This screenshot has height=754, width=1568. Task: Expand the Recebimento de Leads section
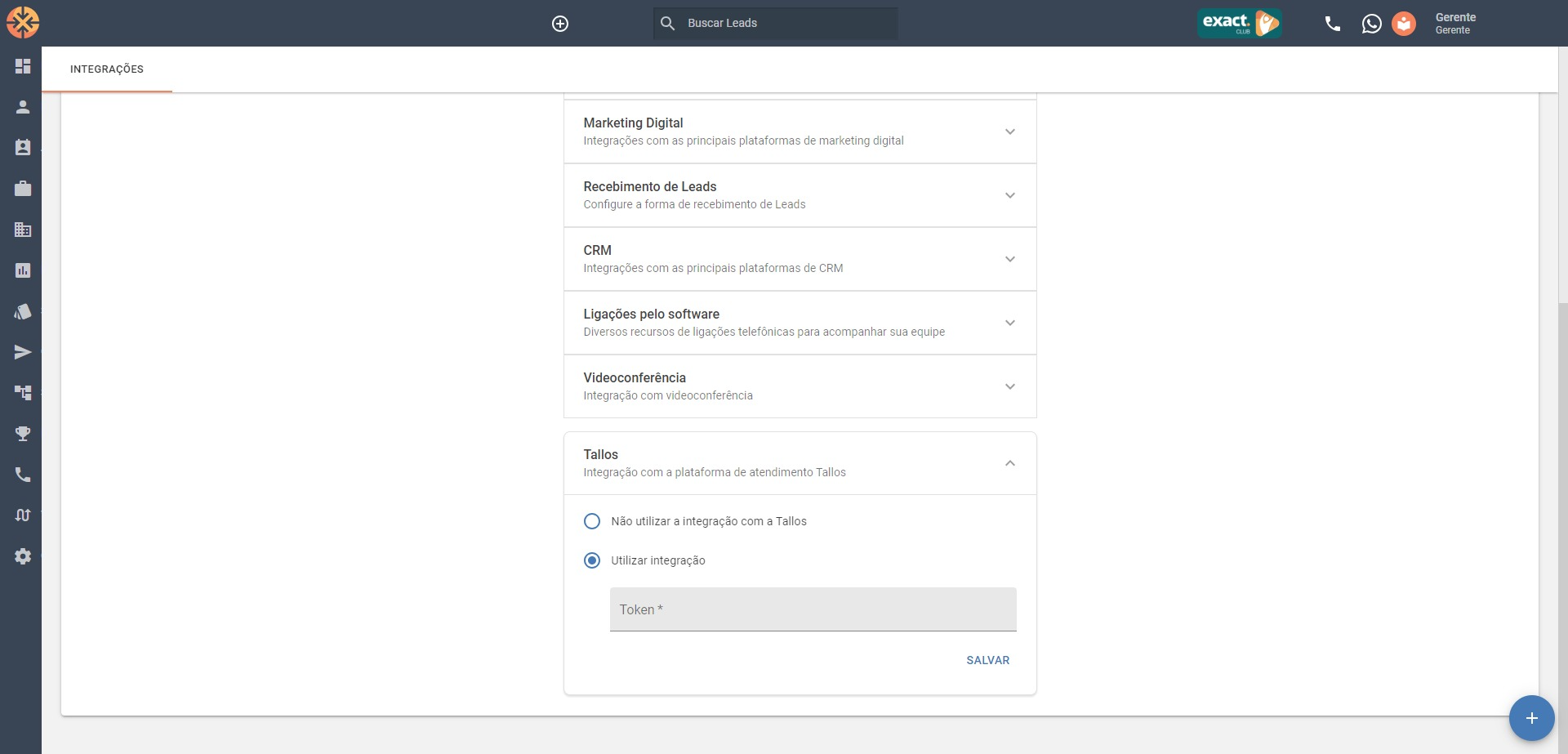pyautogui.click(x=800, y=195)
